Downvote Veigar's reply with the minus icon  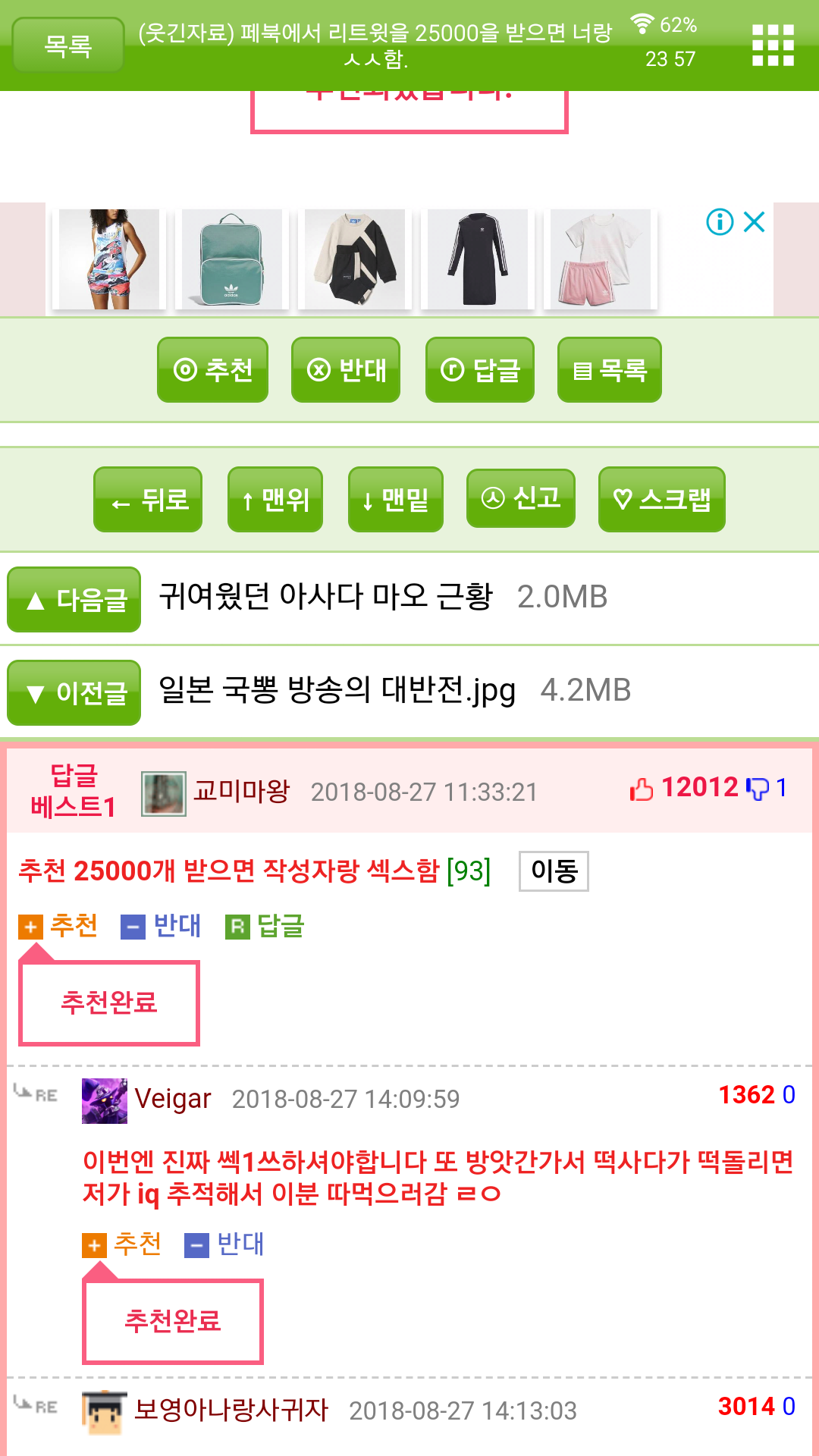196,1245
